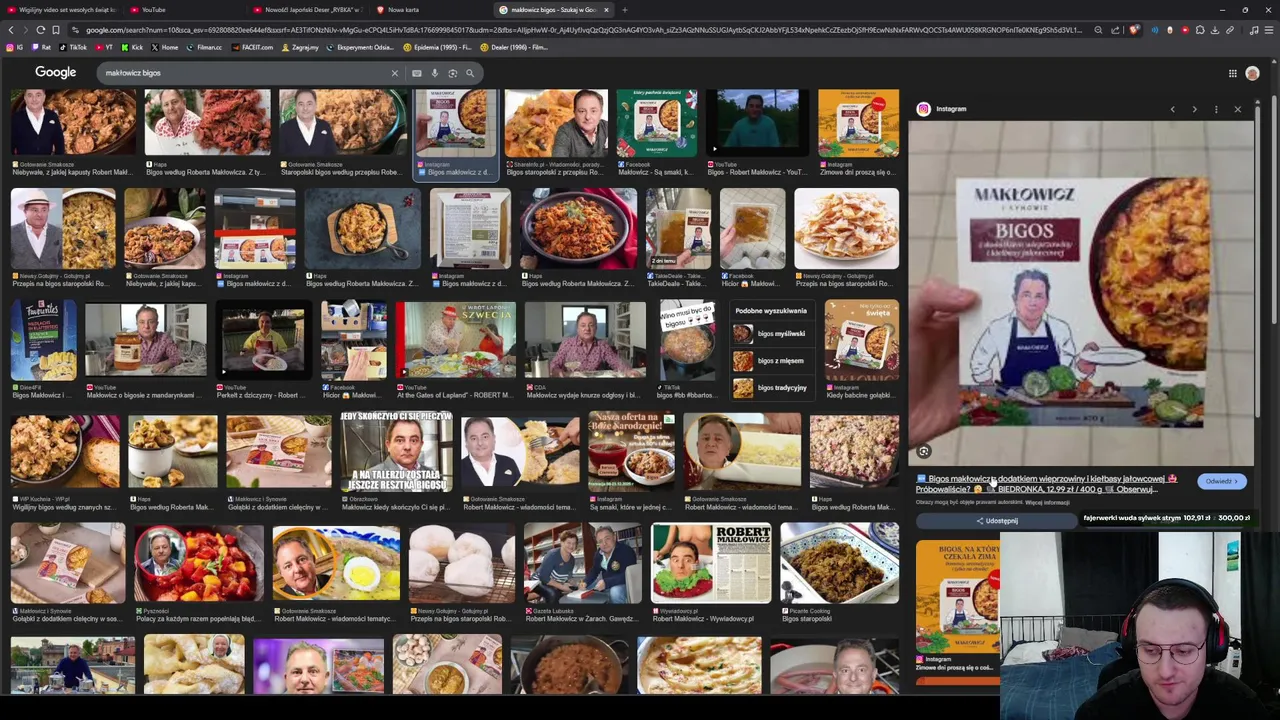Click the Google logo
1280x720 pixels.
tap(55, 72)
